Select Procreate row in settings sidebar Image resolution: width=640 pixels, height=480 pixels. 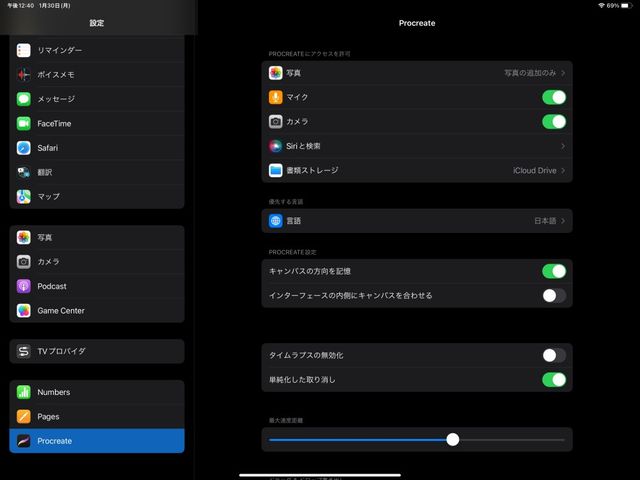[97, 441]
